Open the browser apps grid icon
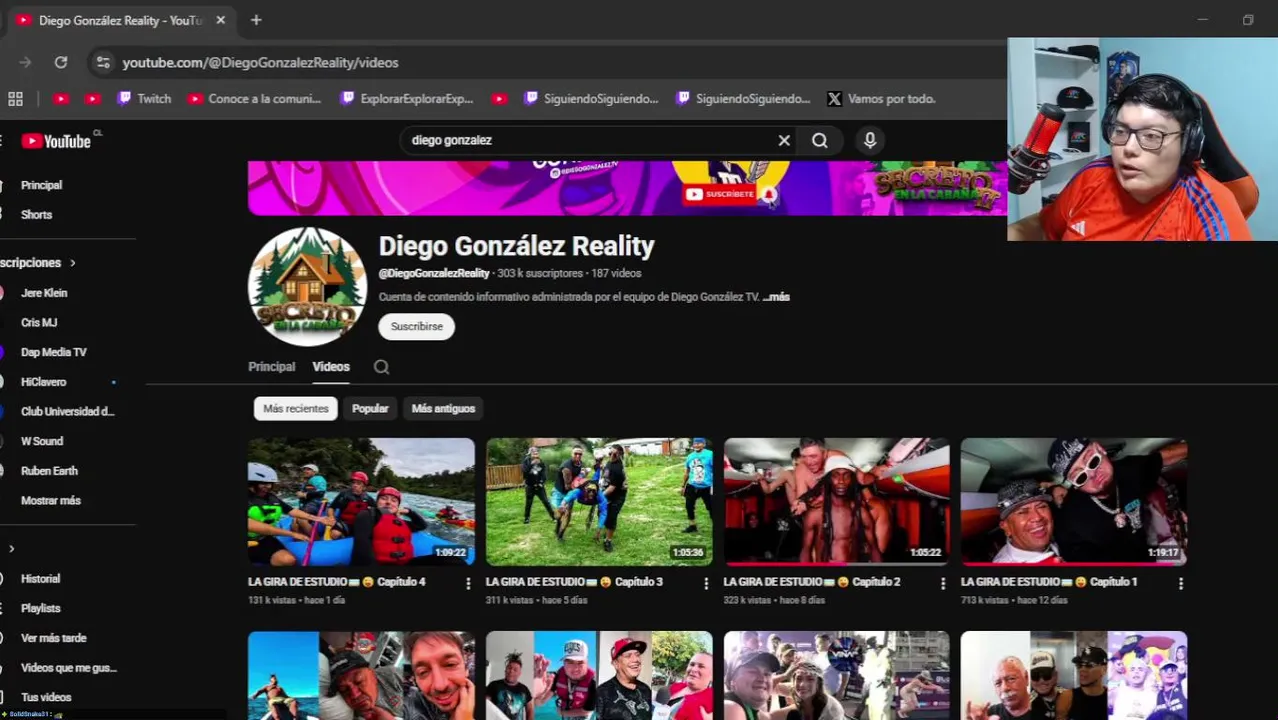Image resolution: width=1278 pixels, height=720 pixels. click(15, 99)
